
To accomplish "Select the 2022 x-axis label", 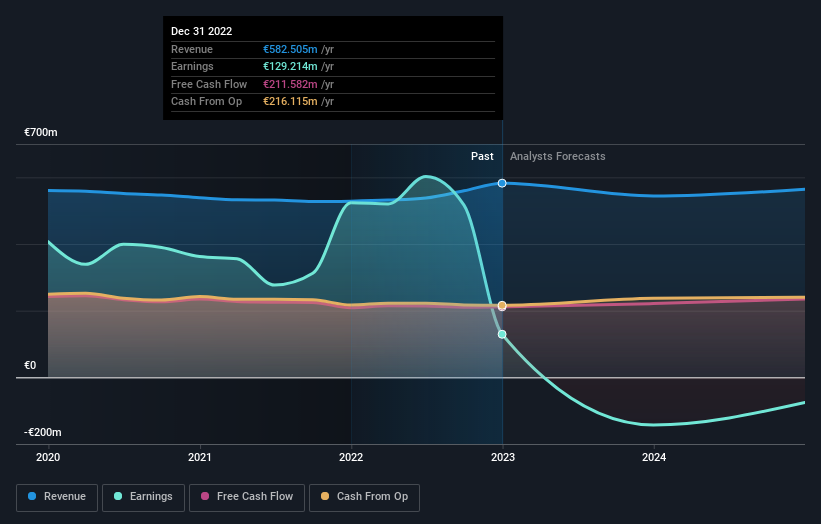I will 351,457.
